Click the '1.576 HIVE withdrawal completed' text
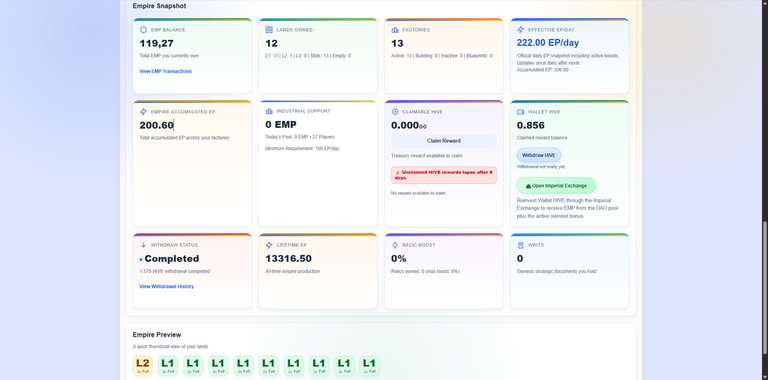This screenshot has height=380, width=768. tap(174, 271)
